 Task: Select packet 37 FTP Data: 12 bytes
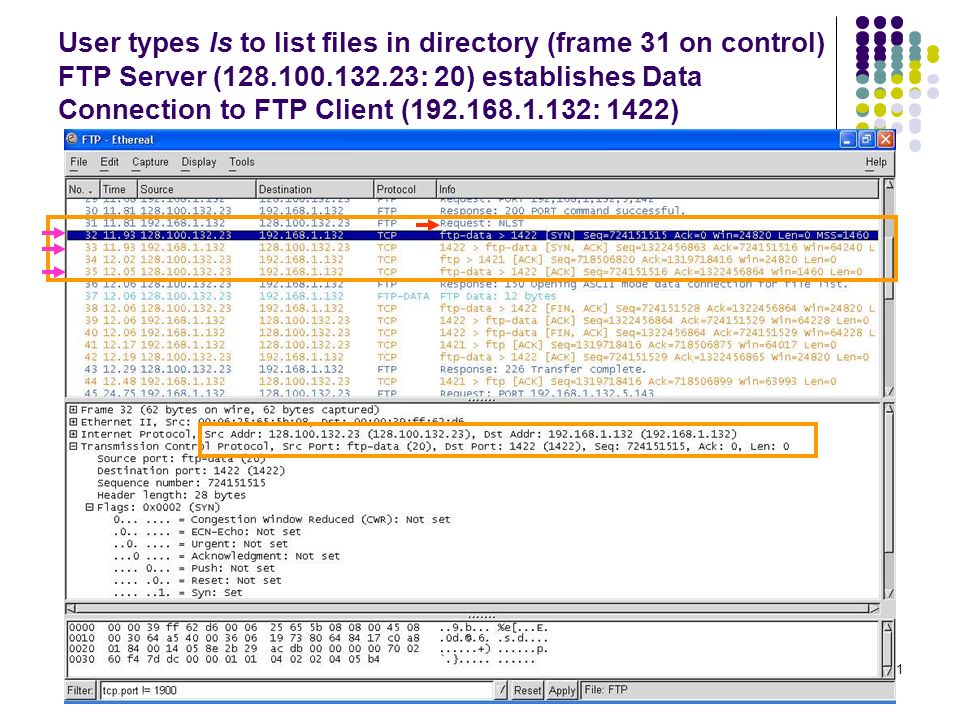tap(474, 296)
